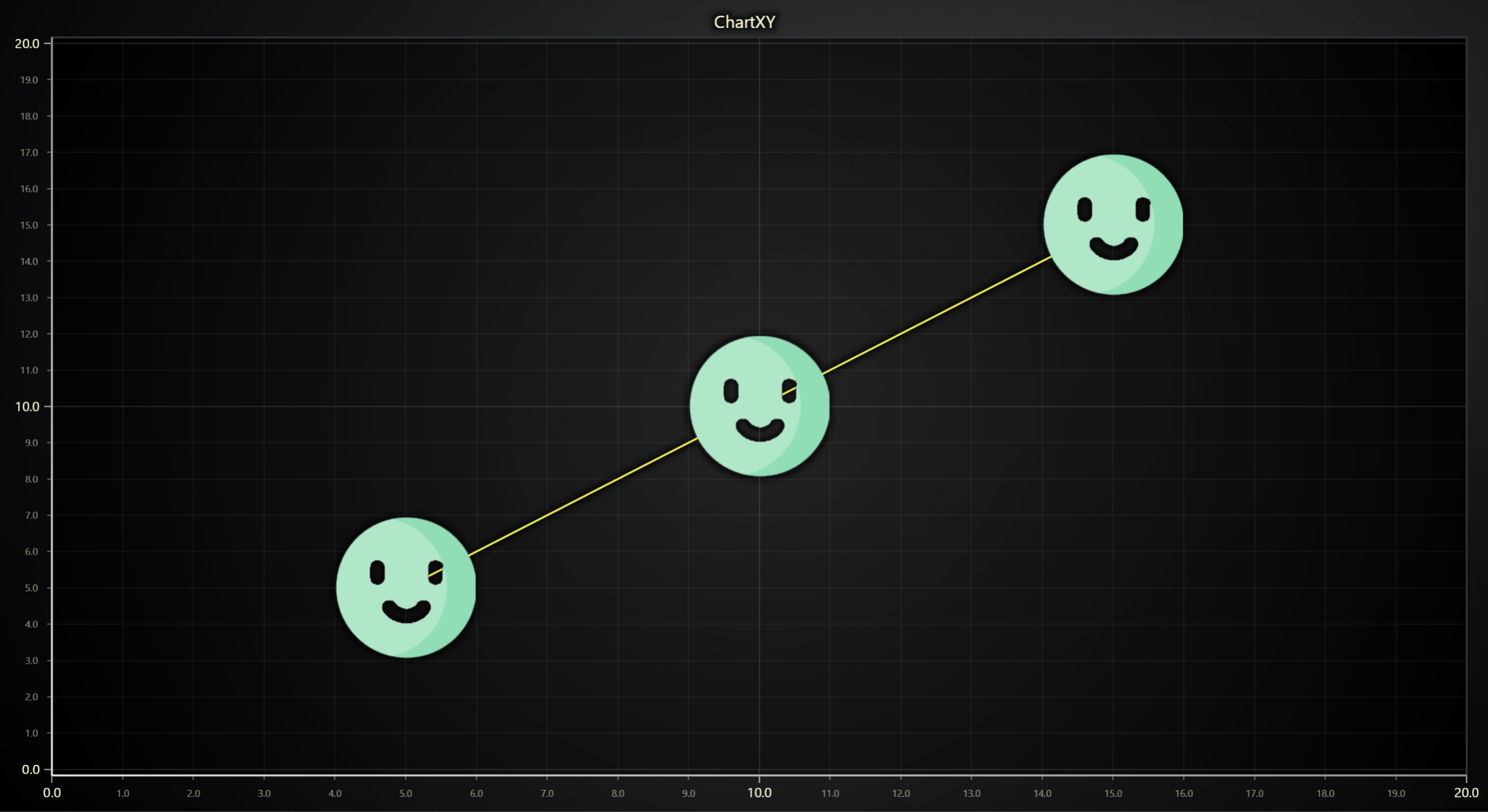Click the X-axis label 10.0
The height and width of the screenshot is (812, 1488).
point(759,792)
